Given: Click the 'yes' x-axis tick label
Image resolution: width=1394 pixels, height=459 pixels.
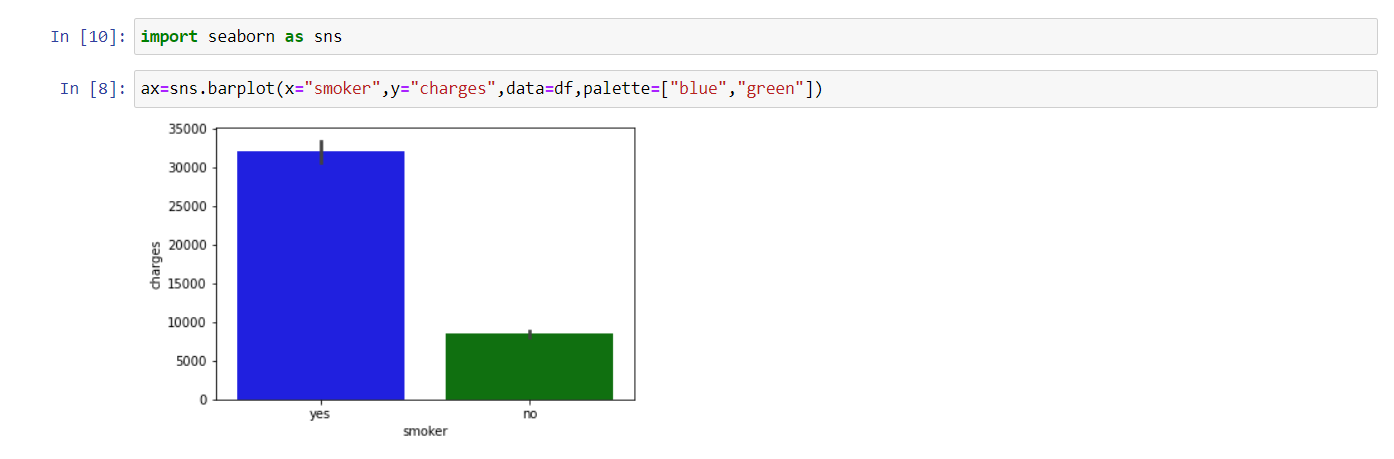Looking at the screenshot, I should click(321, 413).
